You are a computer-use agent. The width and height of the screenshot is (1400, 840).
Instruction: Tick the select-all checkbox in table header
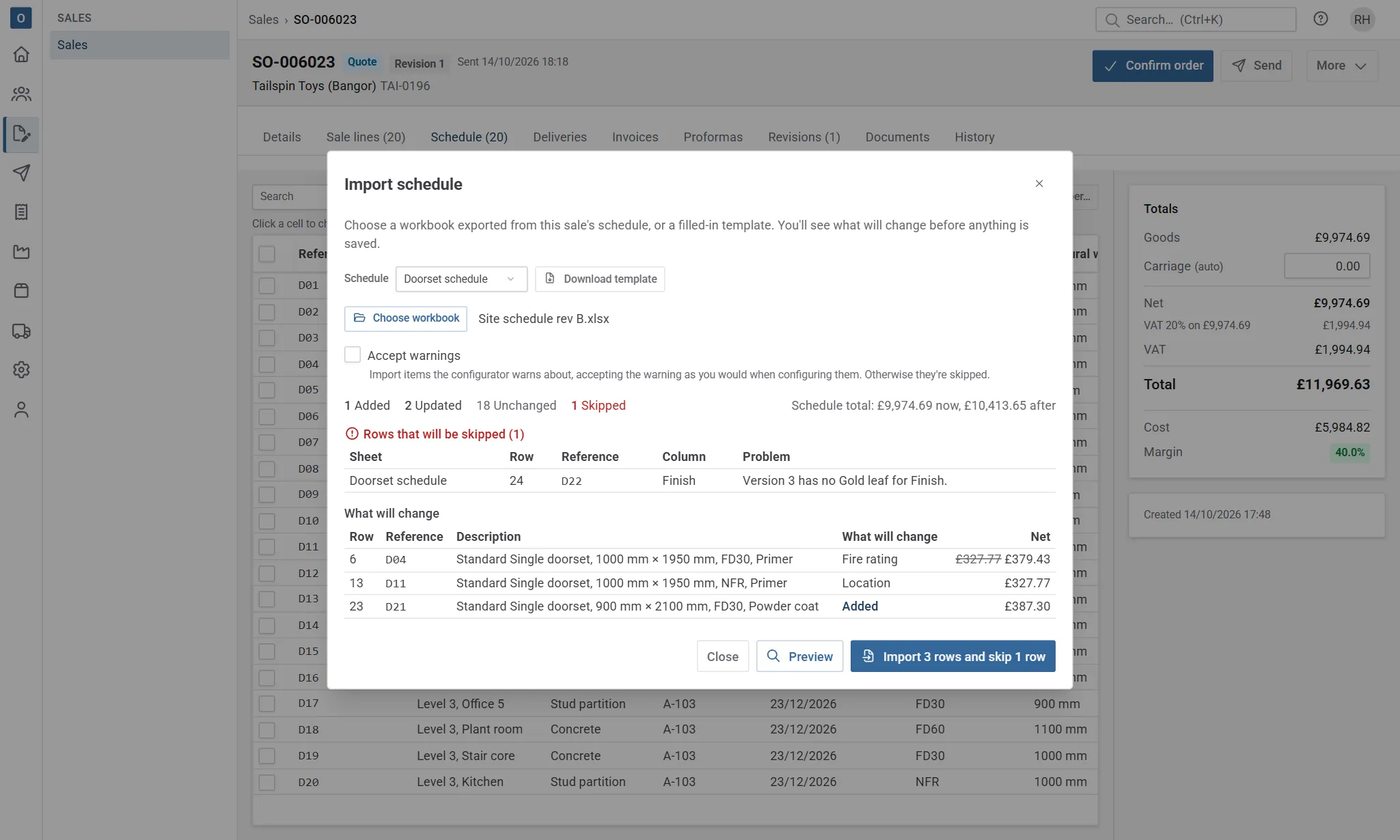(267, 254)
